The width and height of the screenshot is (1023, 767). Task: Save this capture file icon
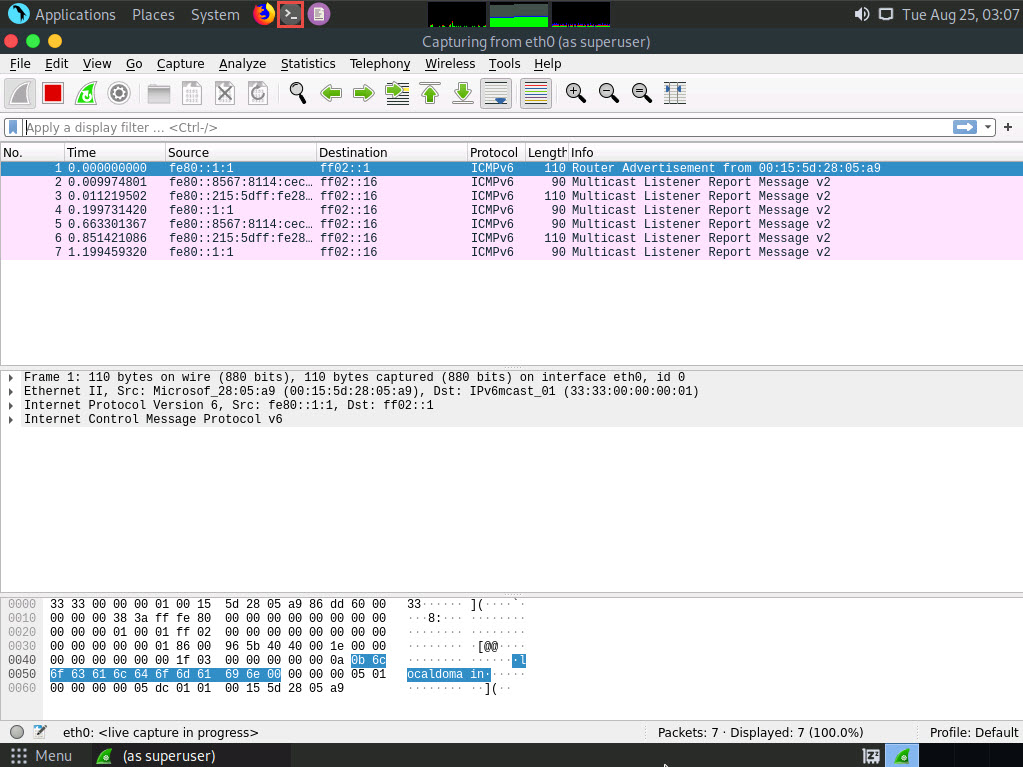192,93
